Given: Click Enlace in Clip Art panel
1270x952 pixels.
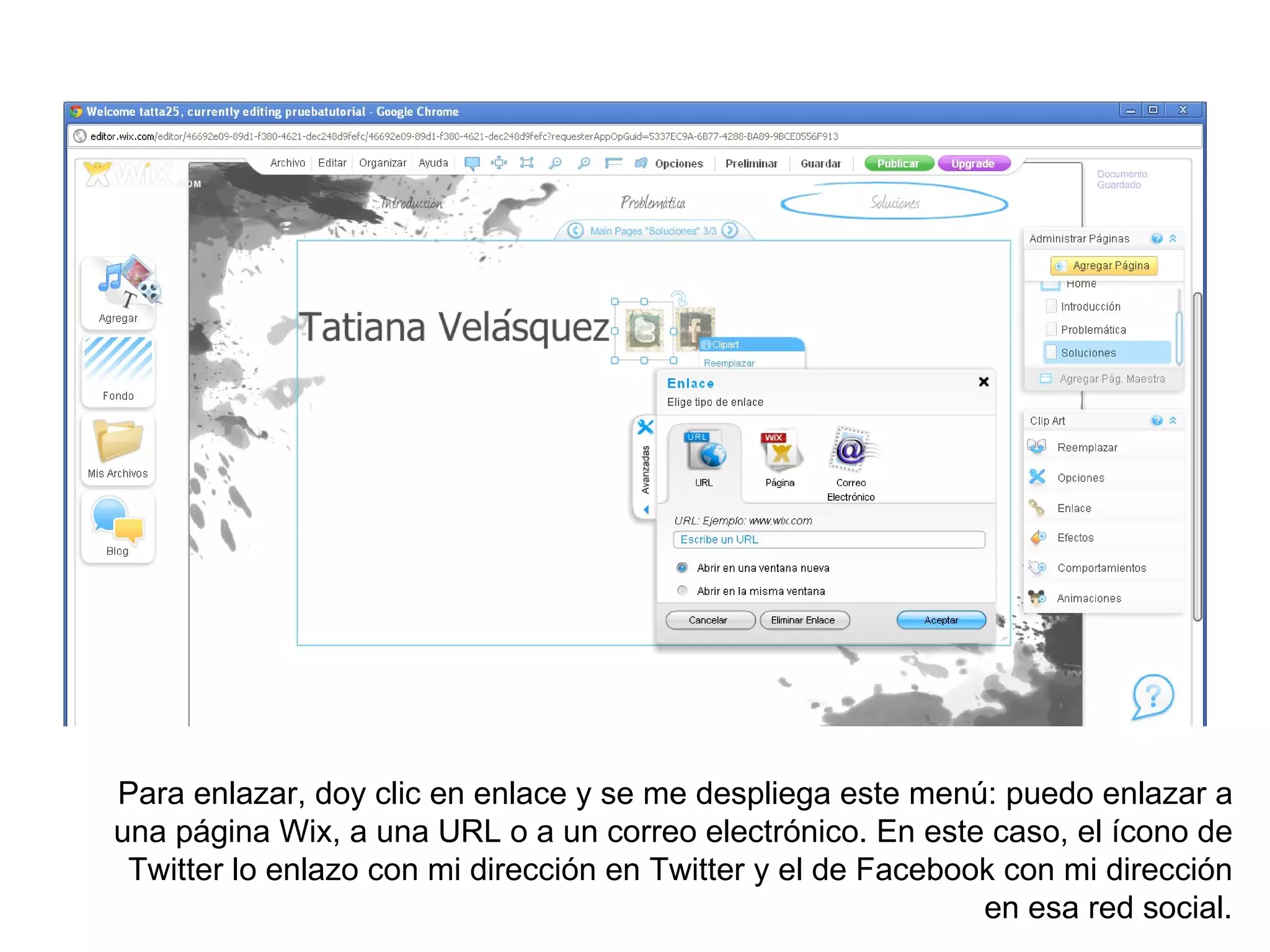Looking at the screenshot, I should (1104, 508).
